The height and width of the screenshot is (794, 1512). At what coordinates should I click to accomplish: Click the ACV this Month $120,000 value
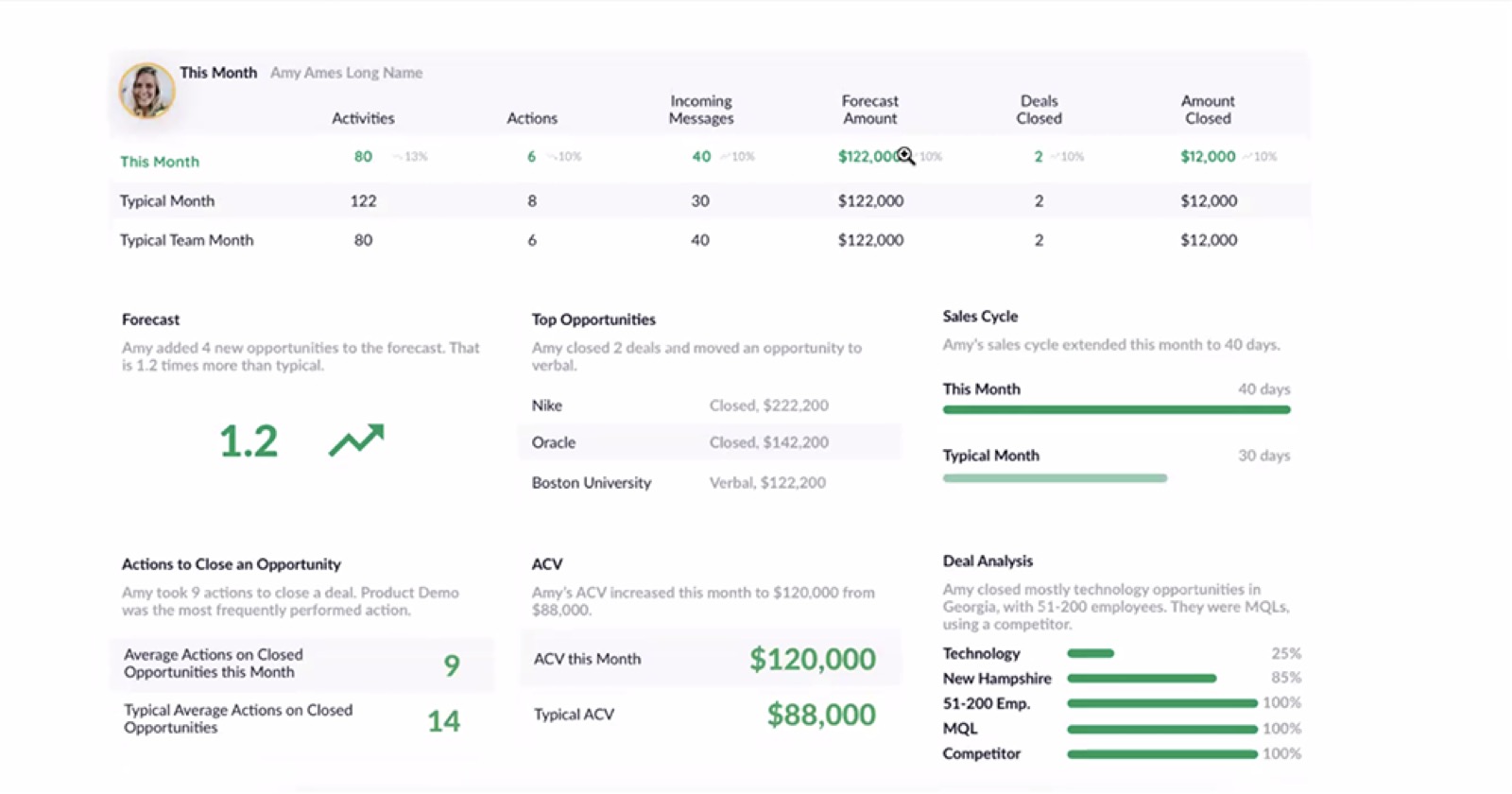click(x=813, y=659)
